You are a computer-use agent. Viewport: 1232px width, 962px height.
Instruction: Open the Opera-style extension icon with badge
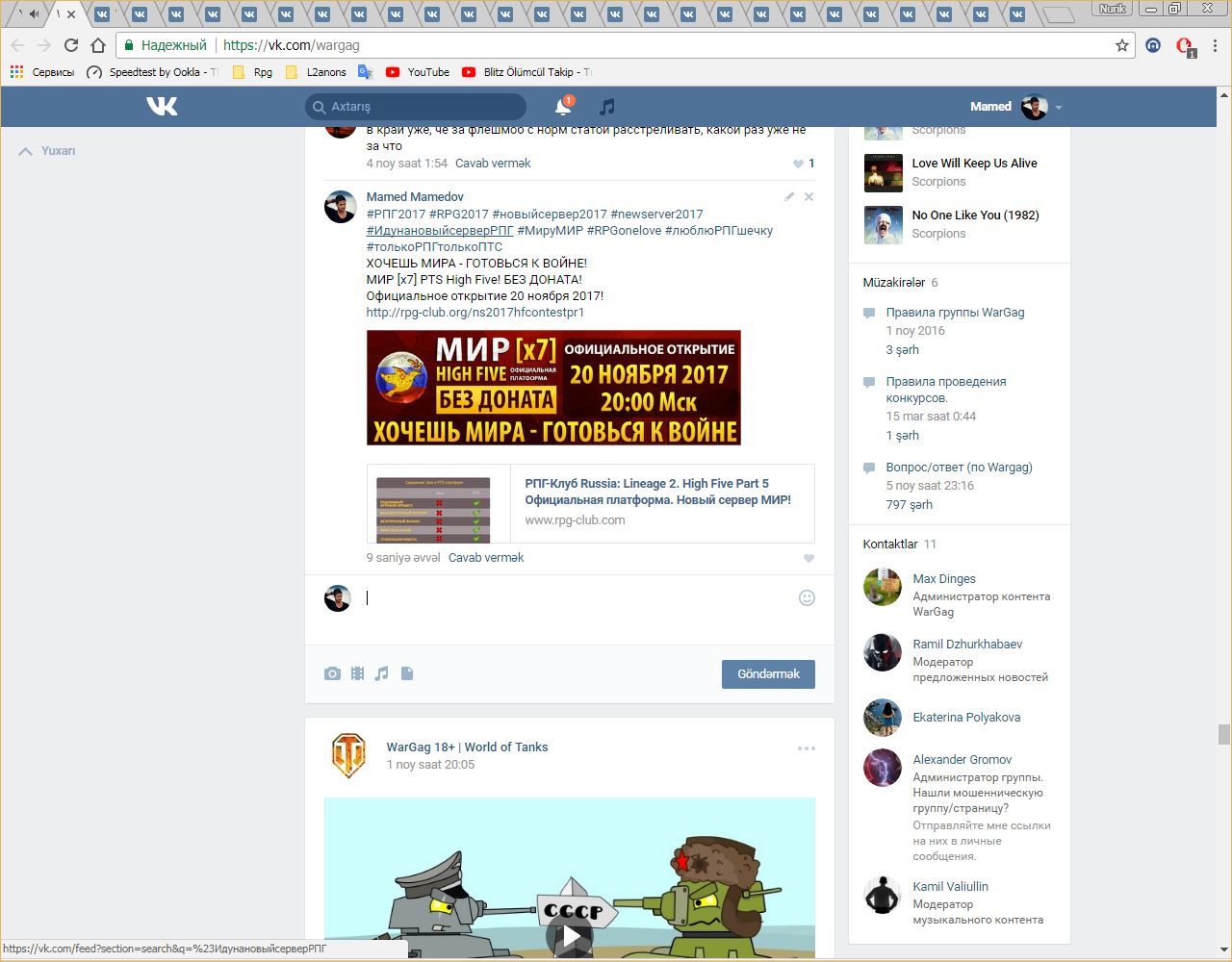pyautogui.click(x=1185, y=46)
